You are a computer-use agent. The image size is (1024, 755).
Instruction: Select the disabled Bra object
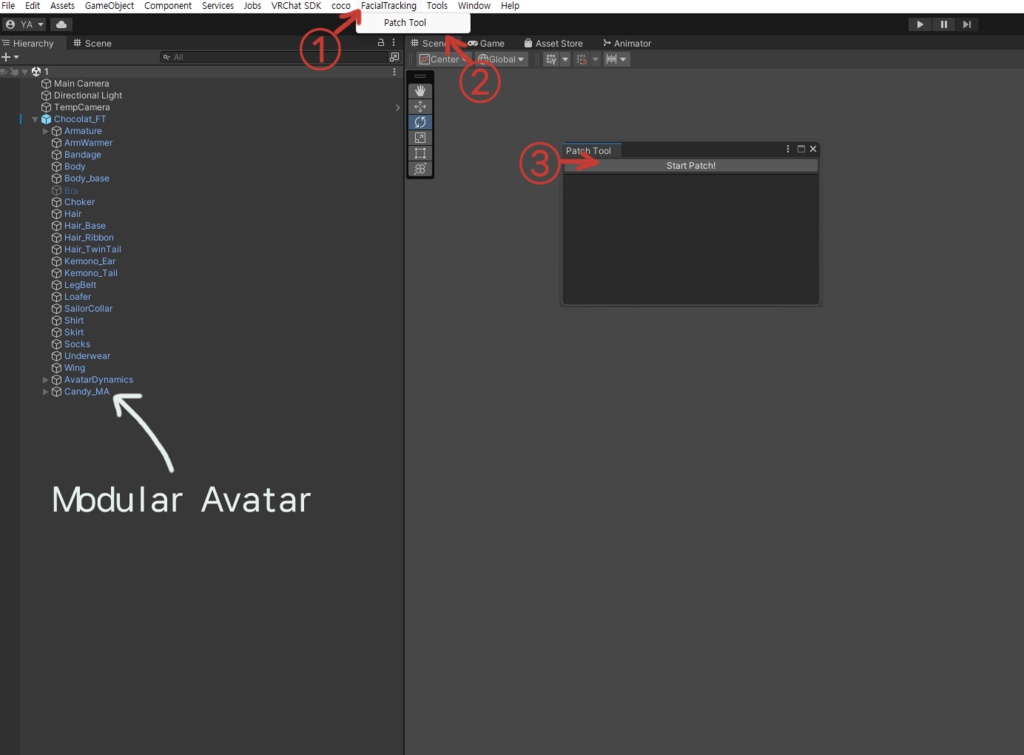[x=71, y=191]
